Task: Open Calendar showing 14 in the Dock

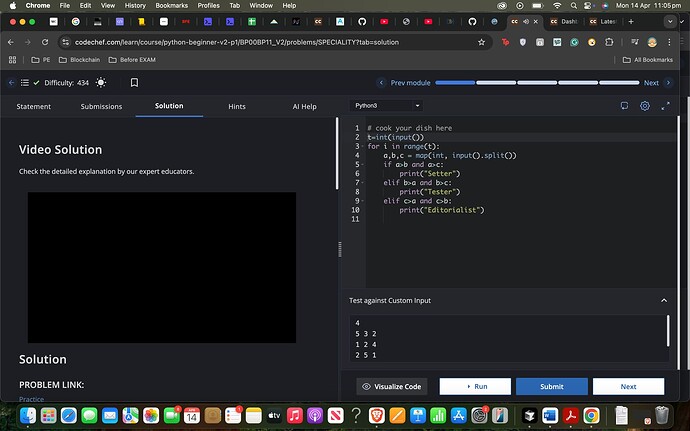Action: (192, 415)
